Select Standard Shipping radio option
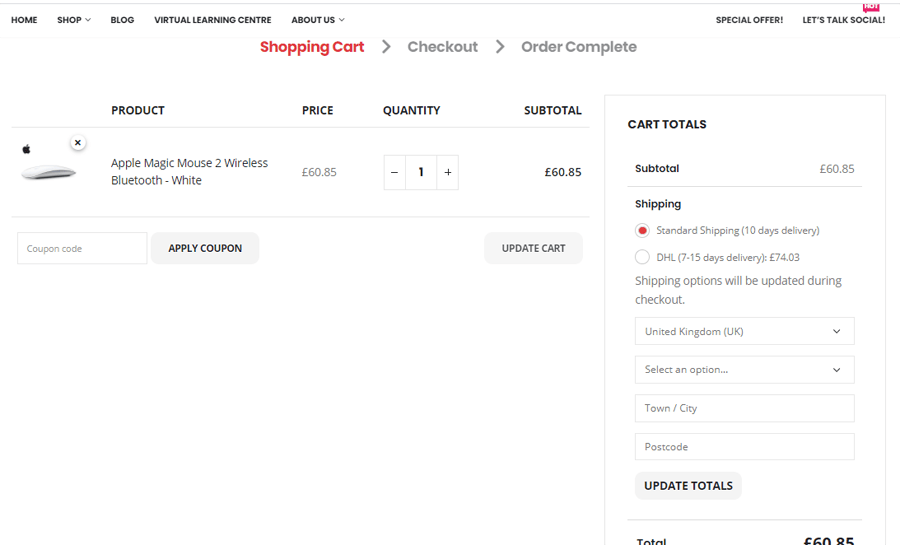 (642, 231)
